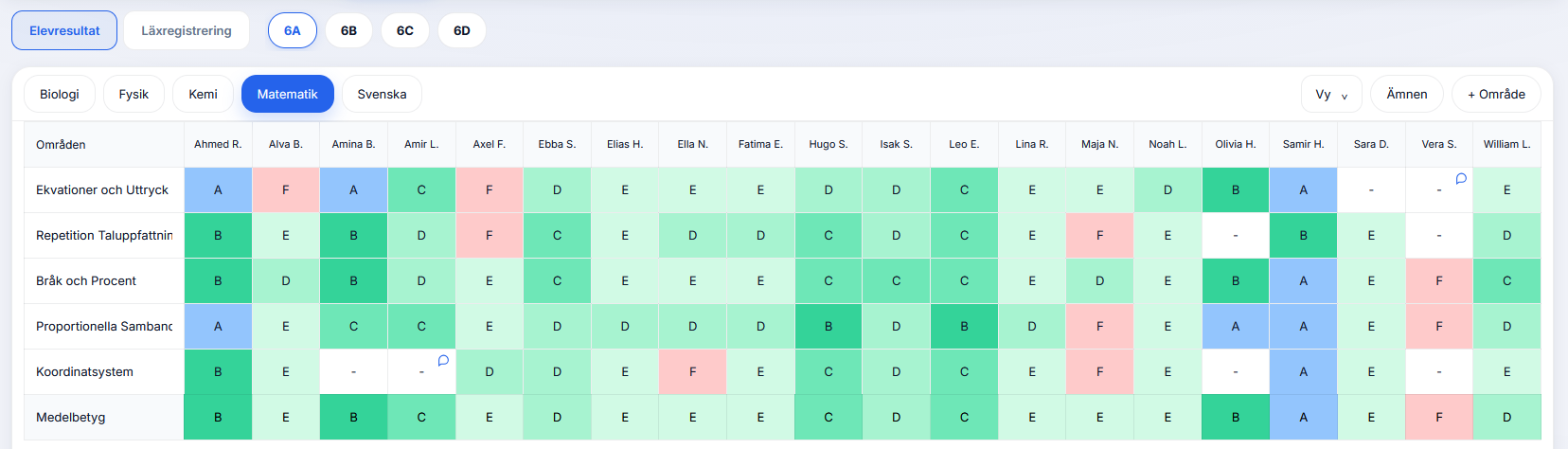The height and width of the screenshot is (449, 1568).
Task: Click Ebba S. column header
Action: tap(557, 144)
